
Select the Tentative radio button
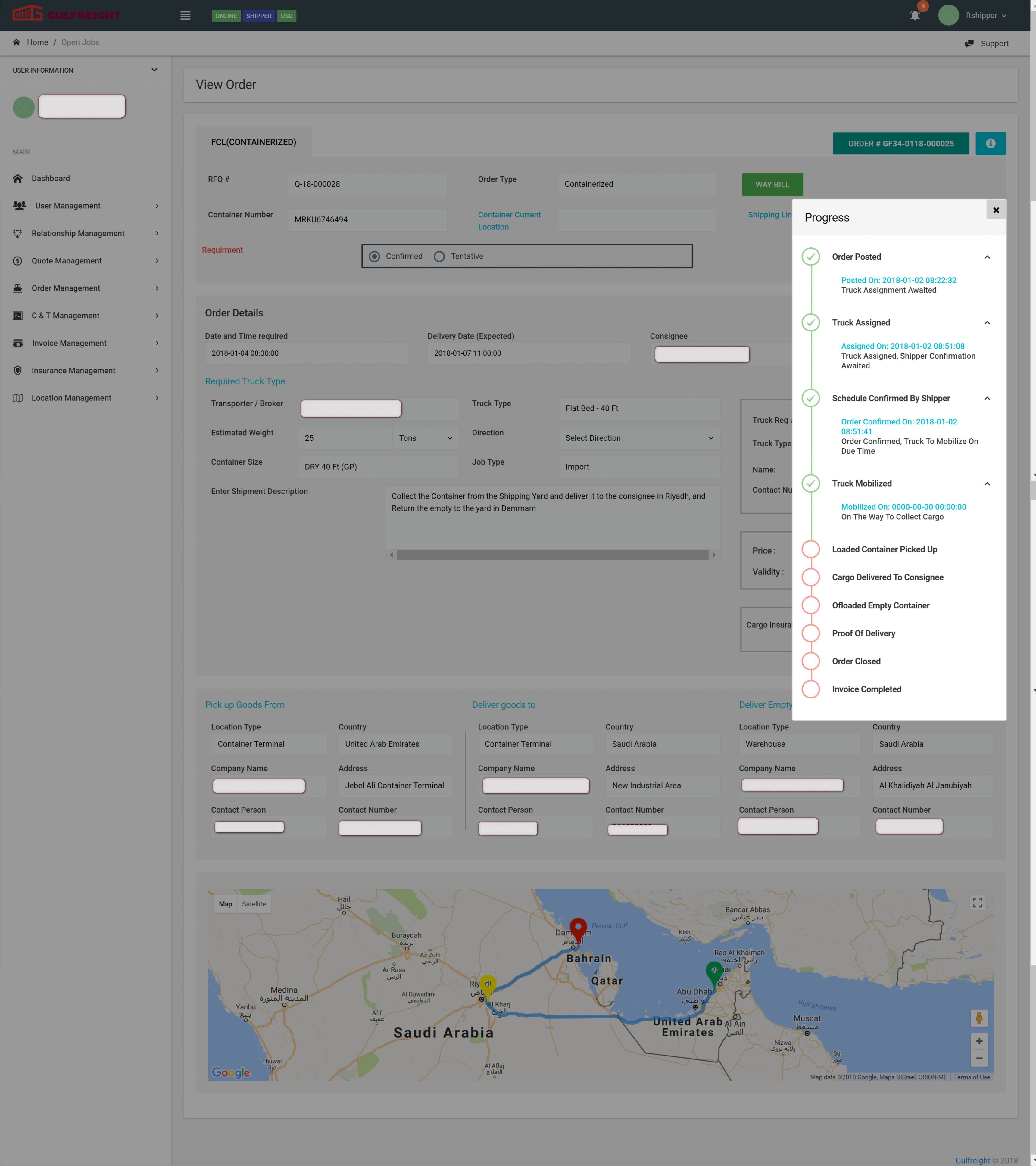(439, 257)
